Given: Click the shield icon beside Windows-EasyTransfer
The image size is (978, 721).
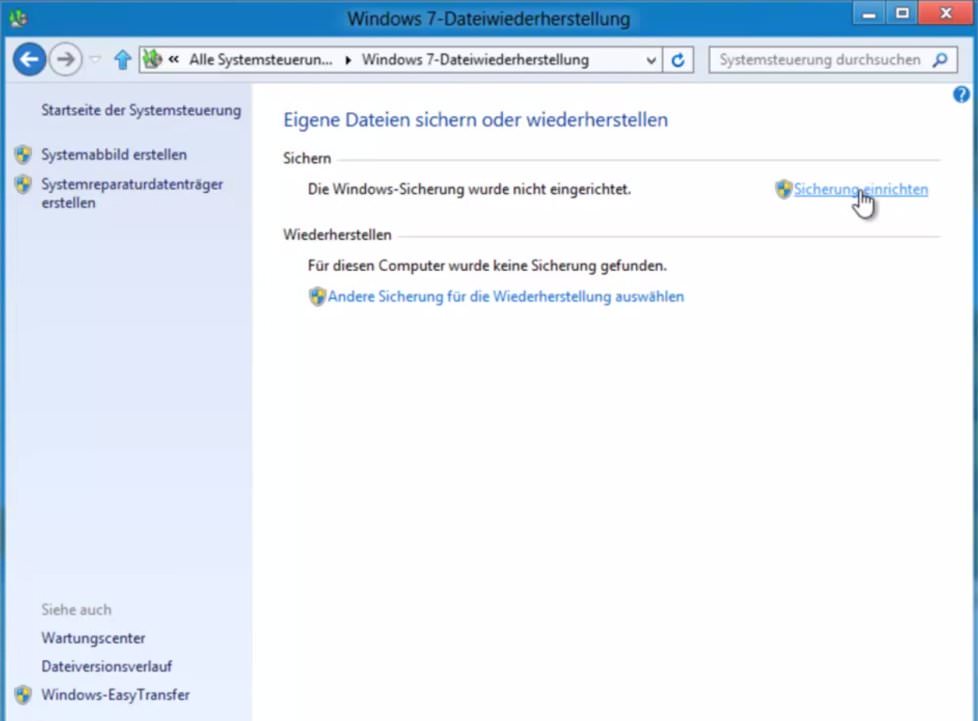Looking at the screenshot, I should click(x=23, y=694).
